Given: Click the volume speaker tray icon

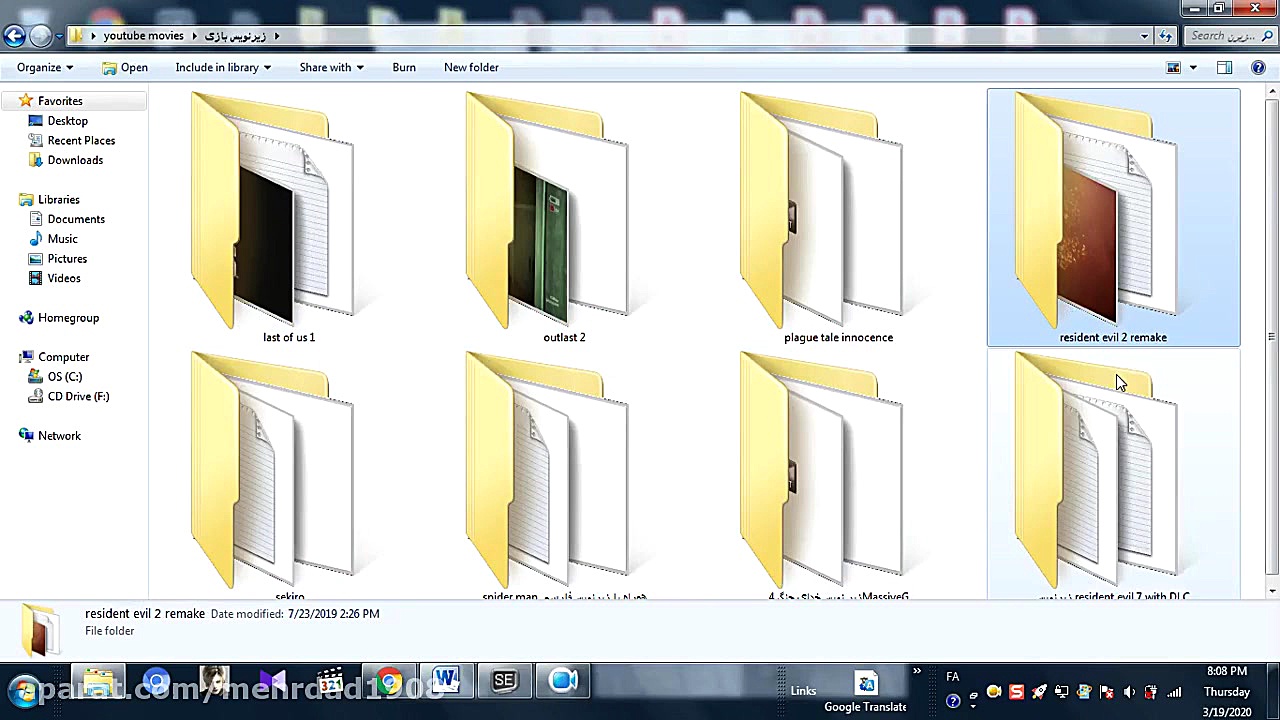Looking at the screenshot, I should coord(1130,692).
